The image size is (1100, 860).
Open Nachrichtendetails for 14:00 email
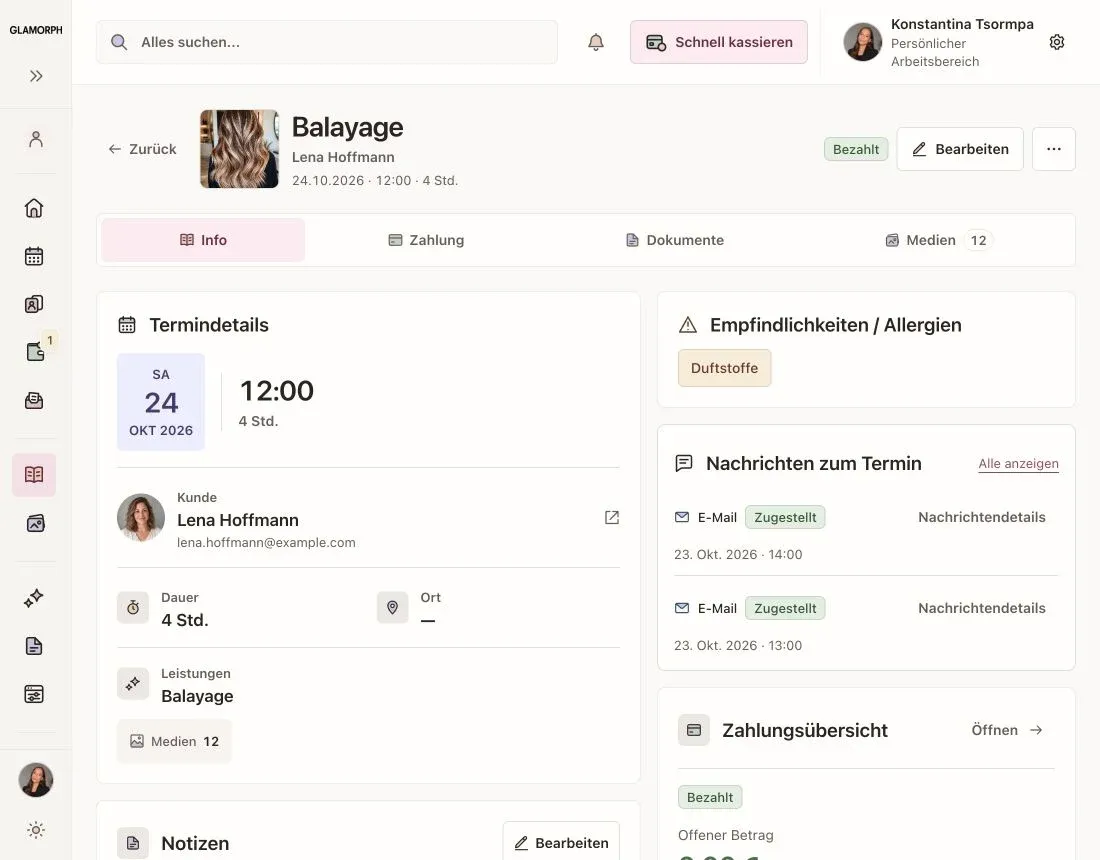click(981, 517)
